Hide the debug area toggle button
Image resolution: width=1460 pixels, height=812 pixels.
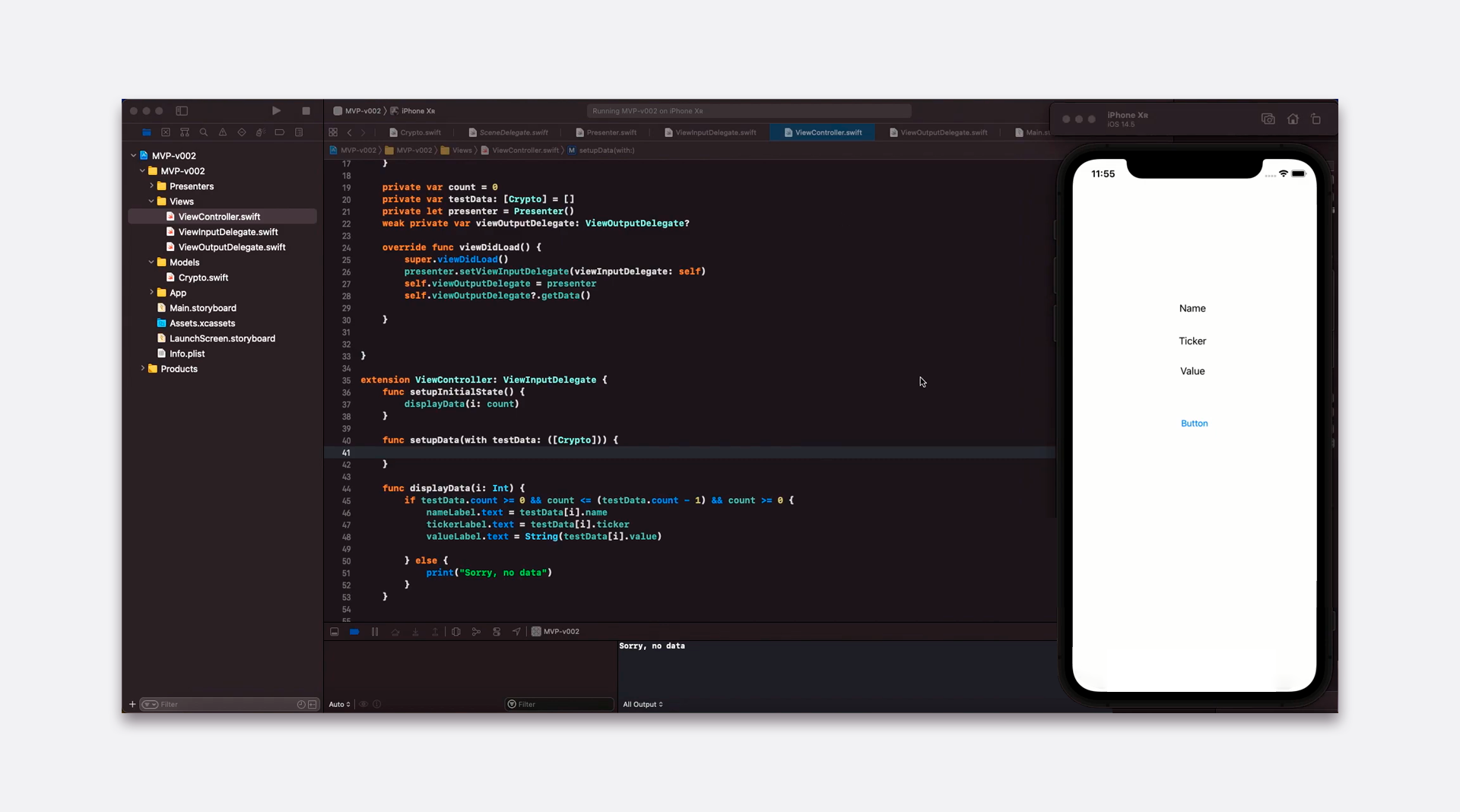[x=335, y=632]
